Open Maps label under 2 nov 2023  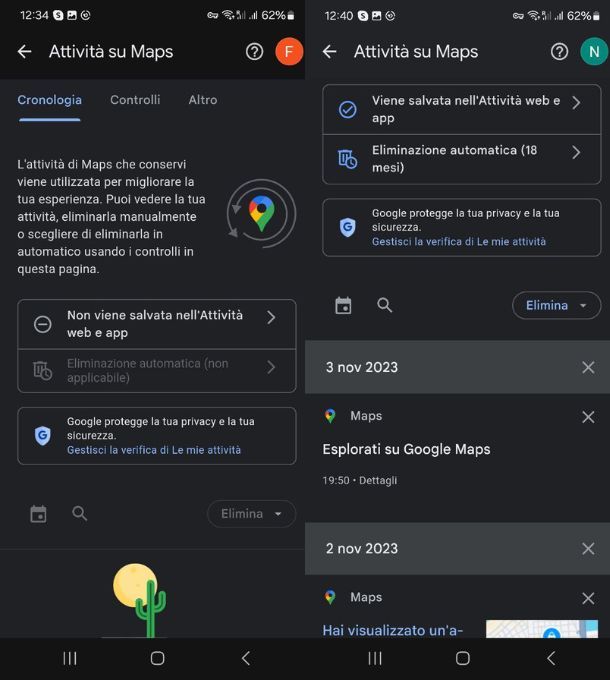(x=366, y=597)
